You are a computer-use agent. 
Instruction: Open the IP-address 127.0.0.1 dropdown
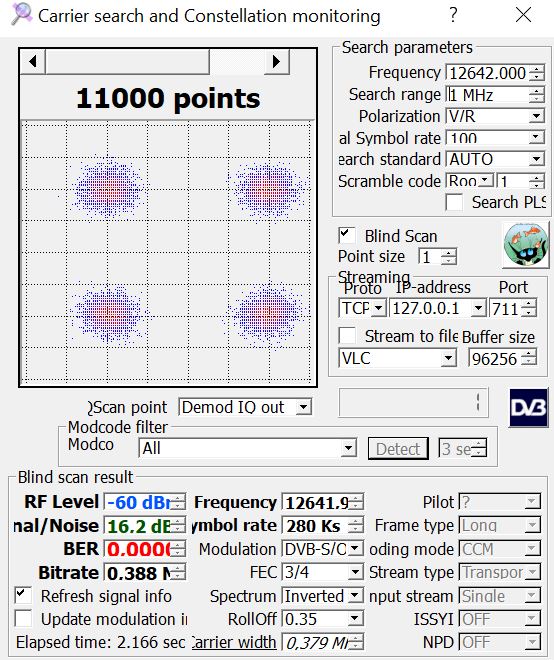click(x=479, y=309)
